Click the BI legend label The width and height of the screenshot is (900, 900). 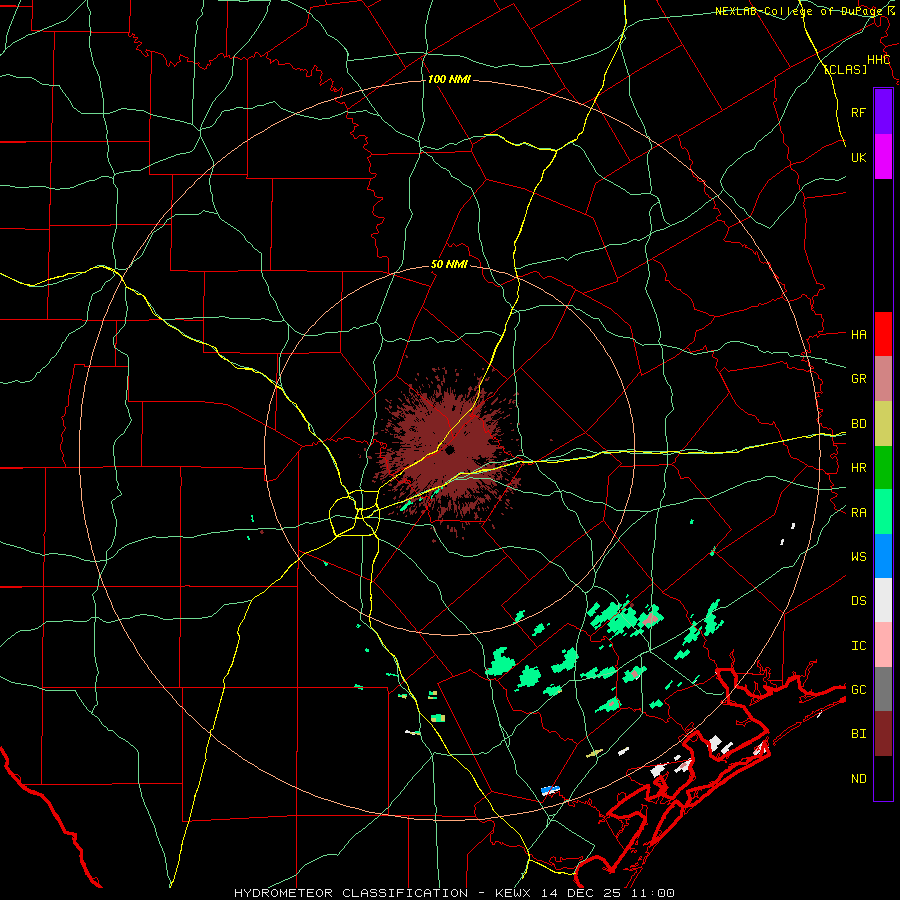tap(858, 734)
